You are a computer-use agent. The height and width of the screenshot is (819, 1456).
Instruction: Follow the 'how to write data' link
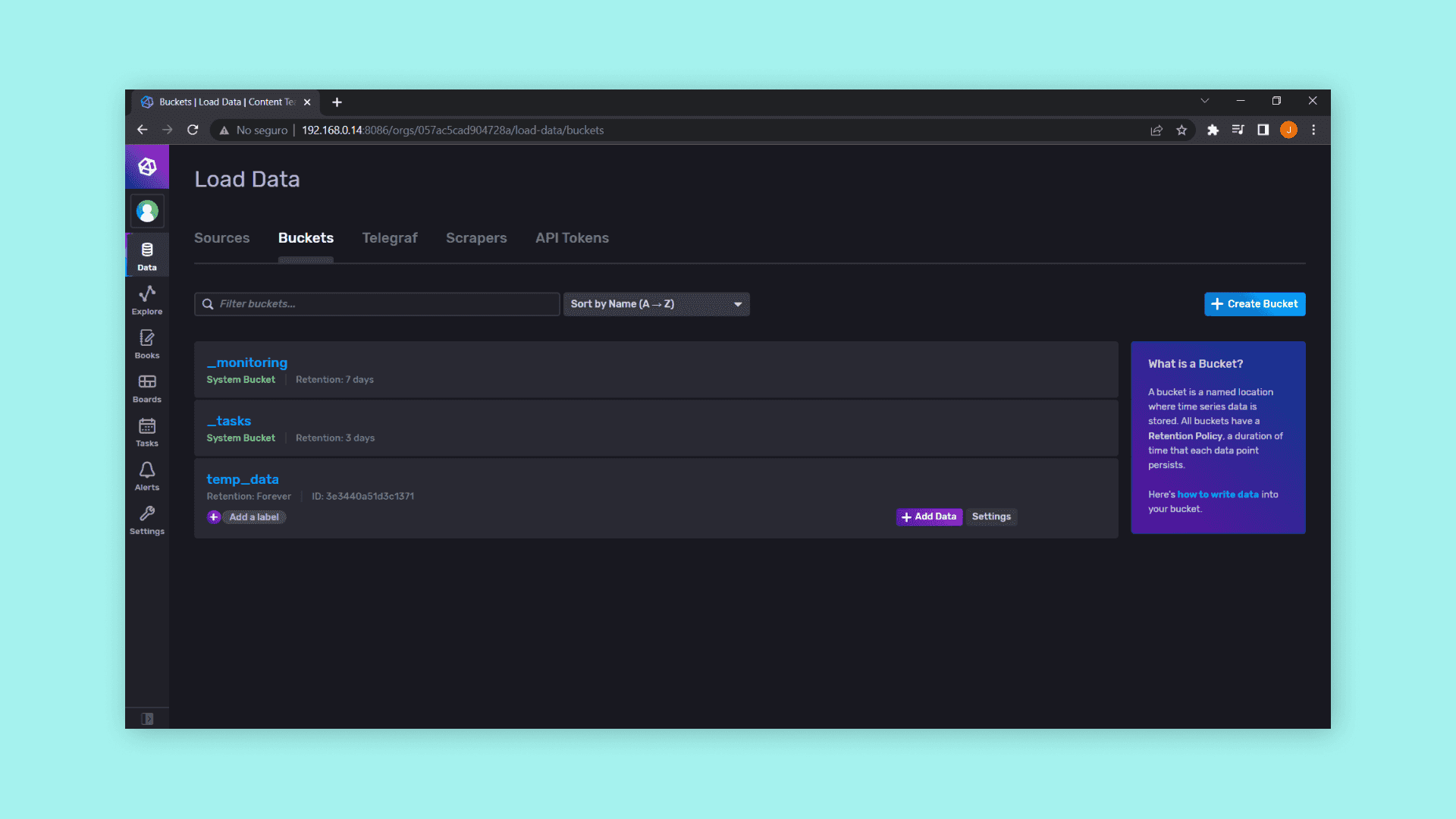click(x=1217, y=494)
